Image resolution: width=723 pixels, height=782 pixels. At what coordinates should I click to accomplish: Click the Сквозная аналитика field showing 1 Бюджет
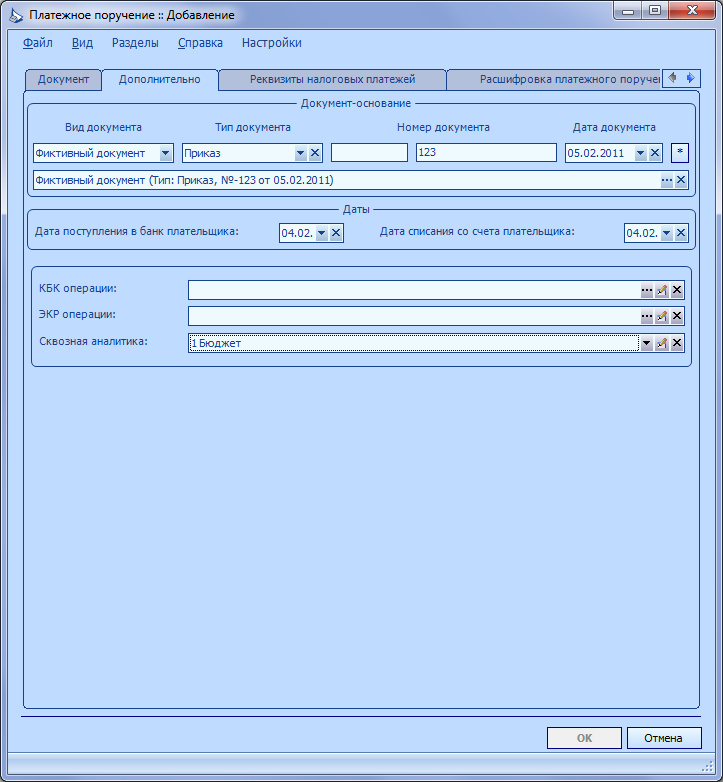[414, 343]
